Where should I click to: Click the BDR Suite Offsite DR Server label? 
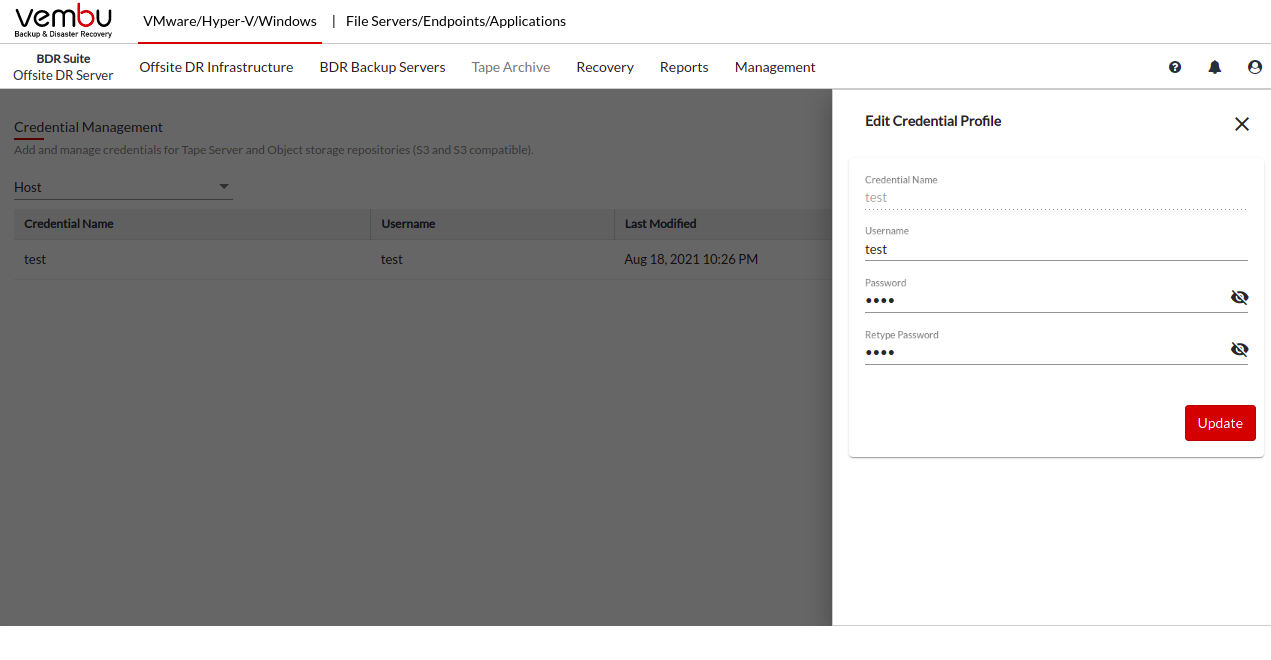[63, 67]
